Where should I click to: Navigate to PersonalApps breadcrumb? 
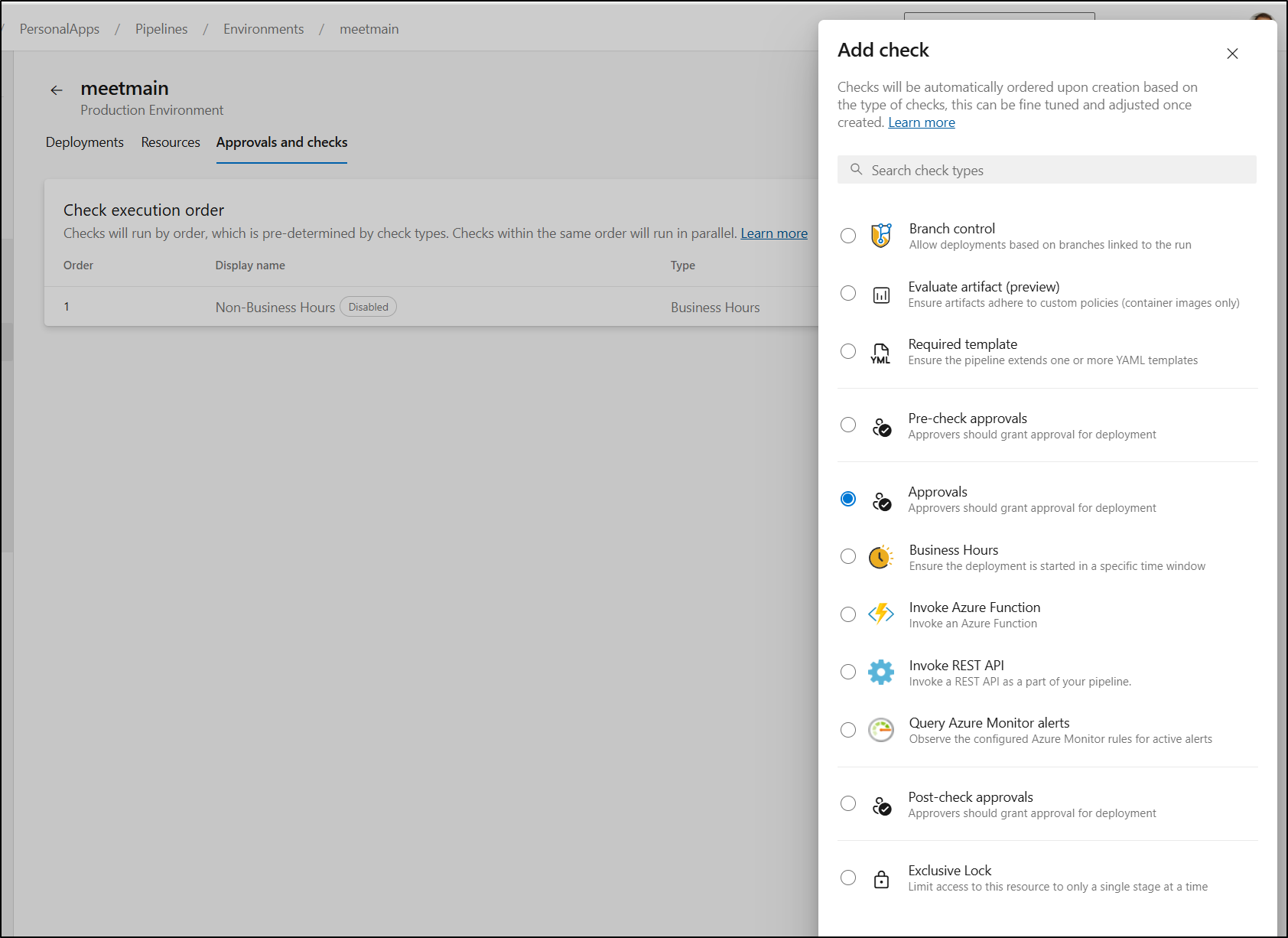[60, 29]
